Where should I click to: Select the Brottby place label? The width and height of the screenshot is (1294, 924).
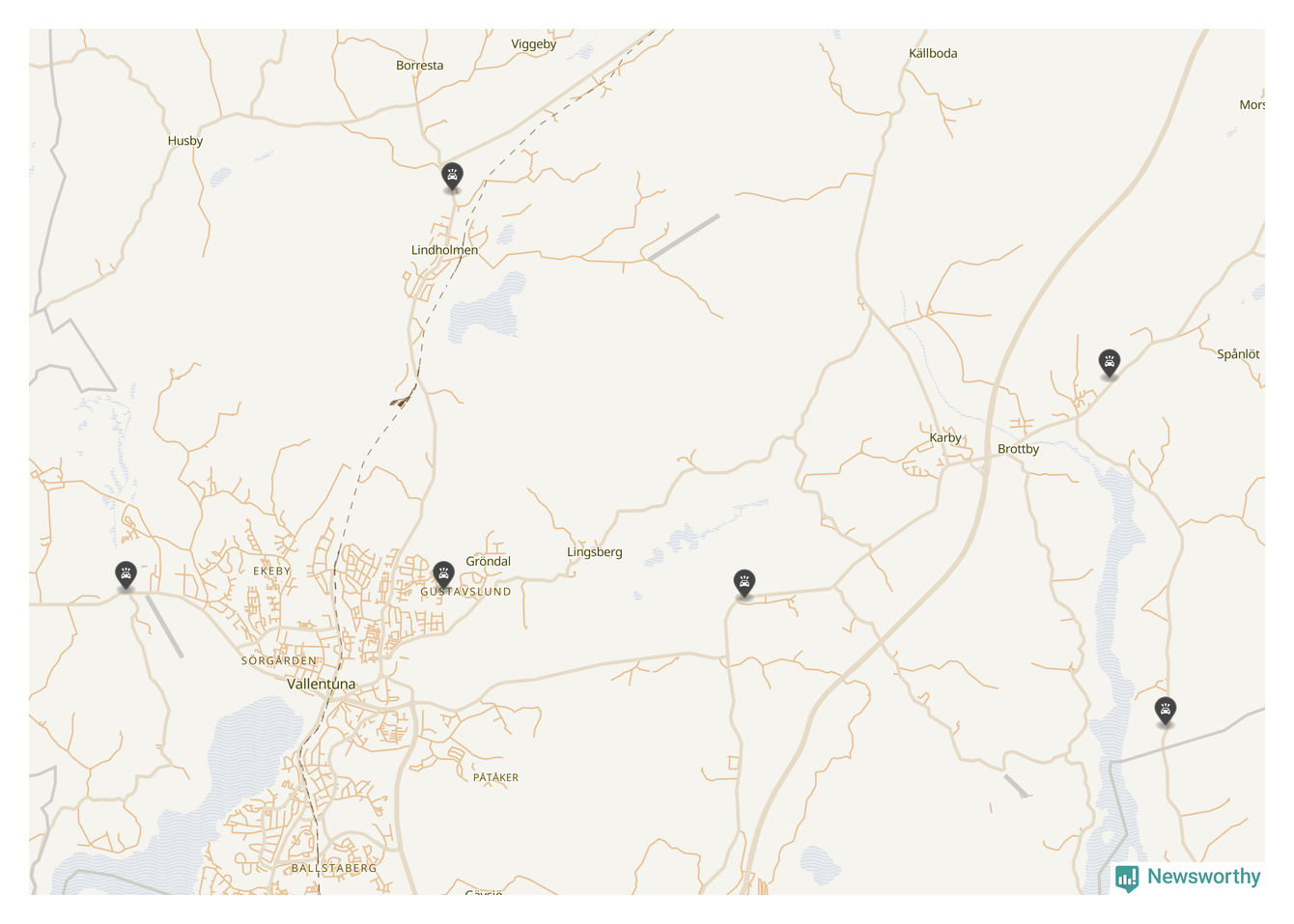click(1018, 449)
